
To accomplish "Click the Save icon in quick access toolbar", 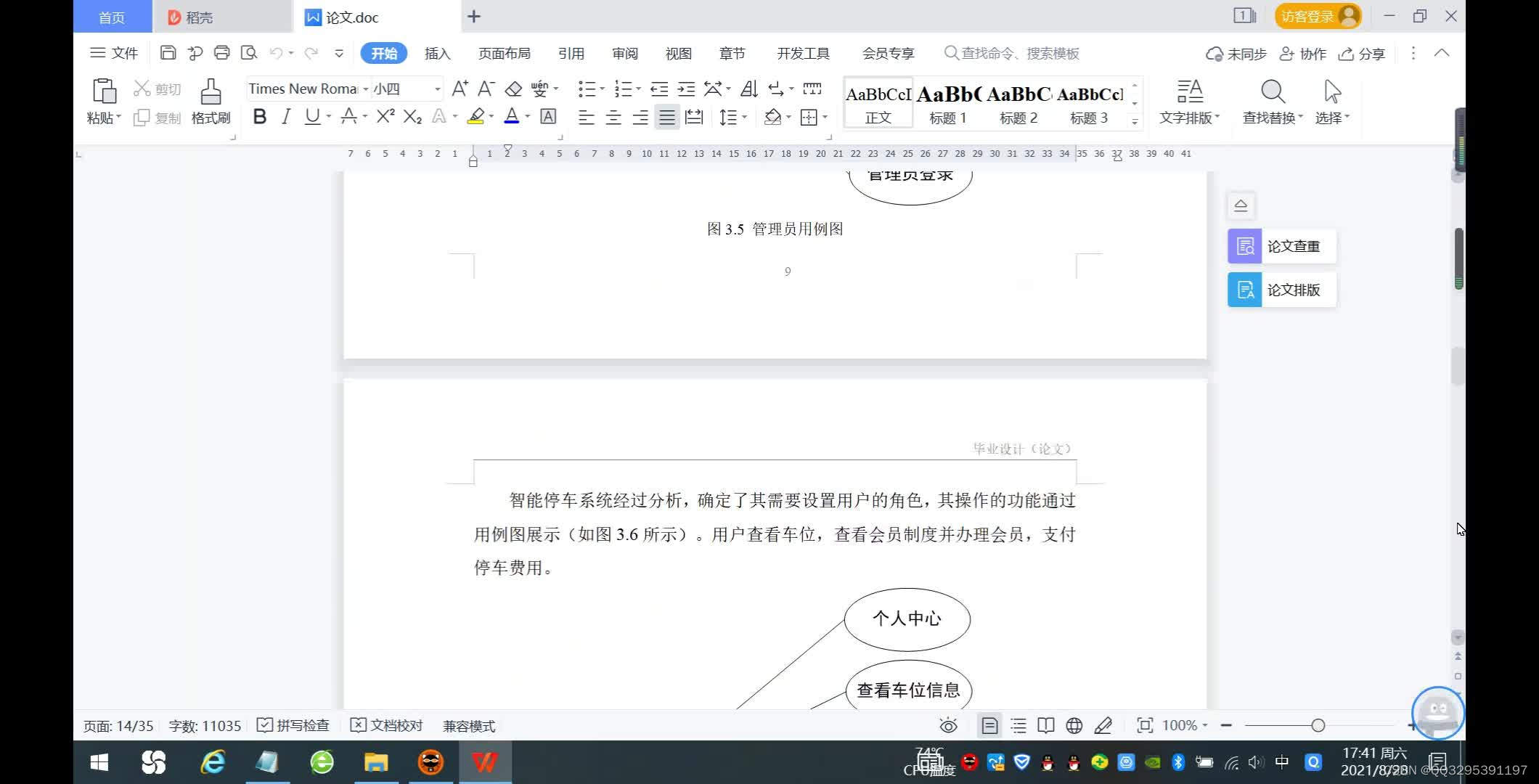I will coord(168,53).
